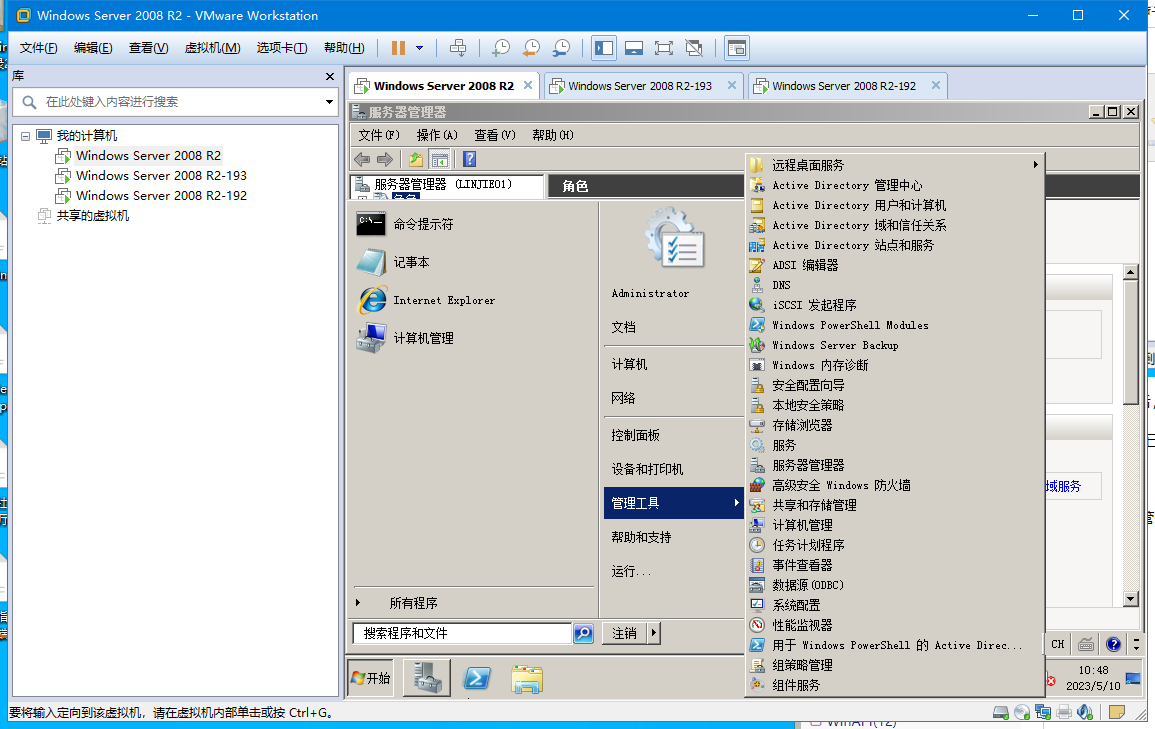The width and height of the screenshot is (1155, 729).
Task: Click Server Manager help question icon
Action: 469,159
